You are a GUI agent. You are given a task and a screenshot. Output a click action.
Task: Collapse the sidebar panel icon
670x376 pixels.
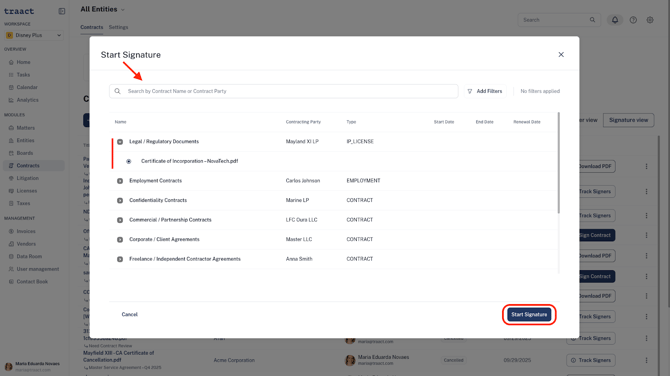(x=62, y=11)
